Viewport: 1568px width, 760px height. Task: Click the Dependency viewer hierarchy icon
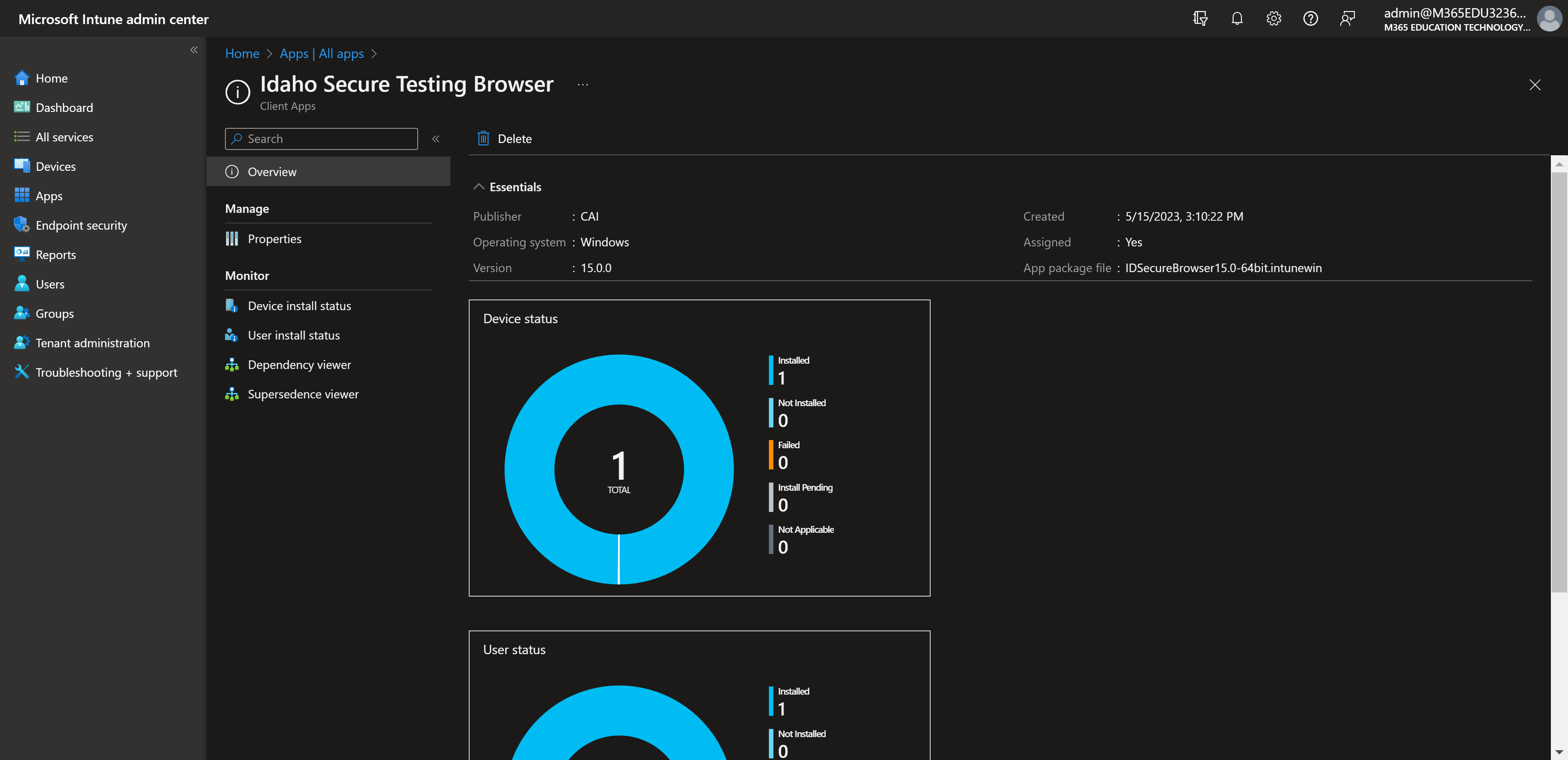(232, 365)
